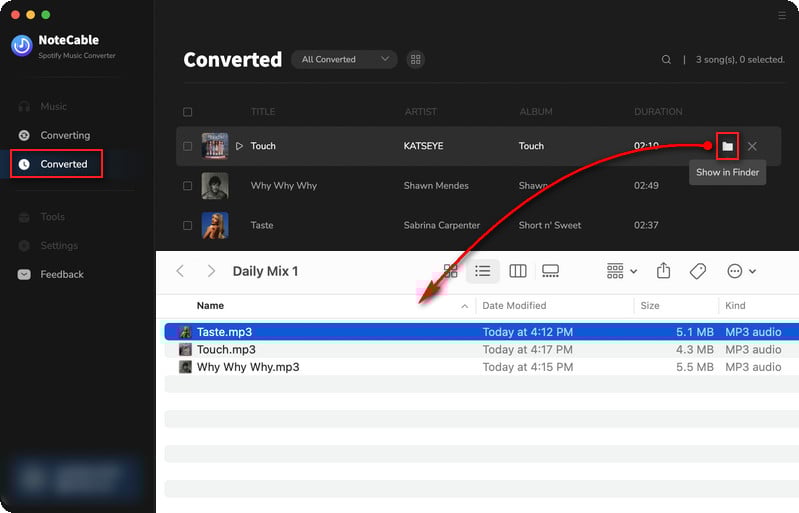This screenshot has height=513, width=799.
Task: Select Why Why Why.mp3 in Finder
Action: pos(482,367)
